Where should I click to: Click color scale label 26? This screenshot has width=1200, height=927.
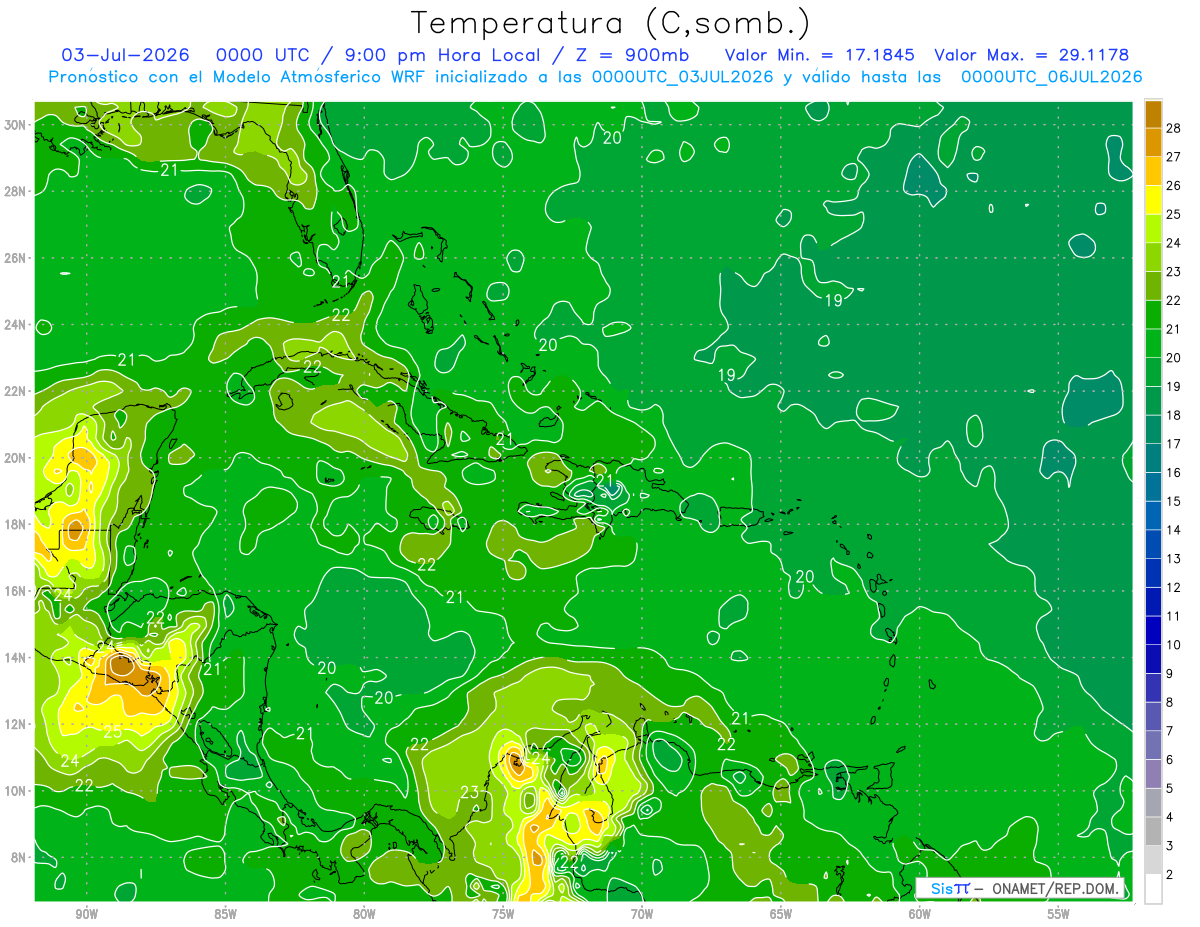tap(1174, 185)
